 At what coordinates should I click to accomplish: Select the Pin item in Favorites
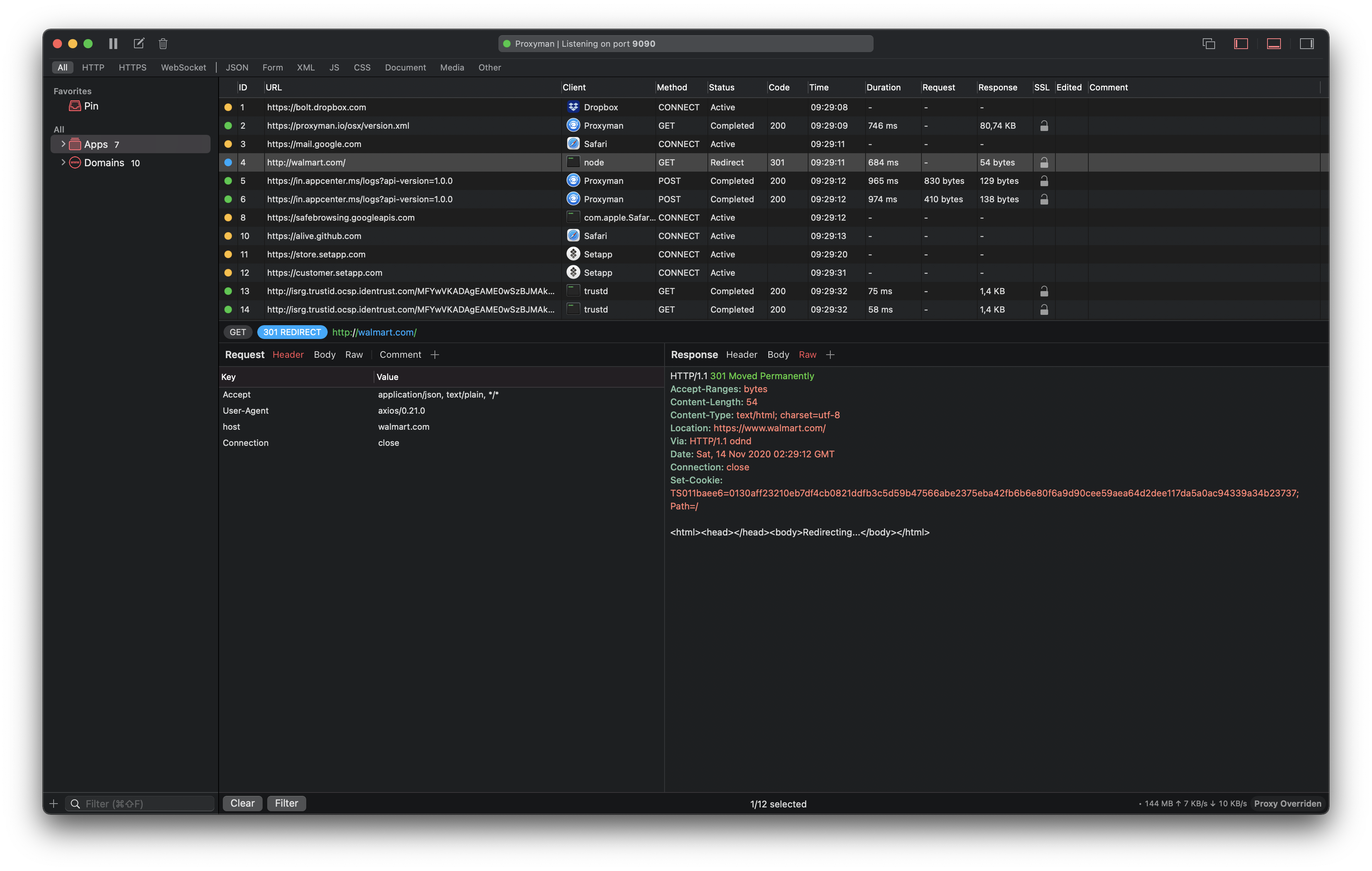(91, 106)
